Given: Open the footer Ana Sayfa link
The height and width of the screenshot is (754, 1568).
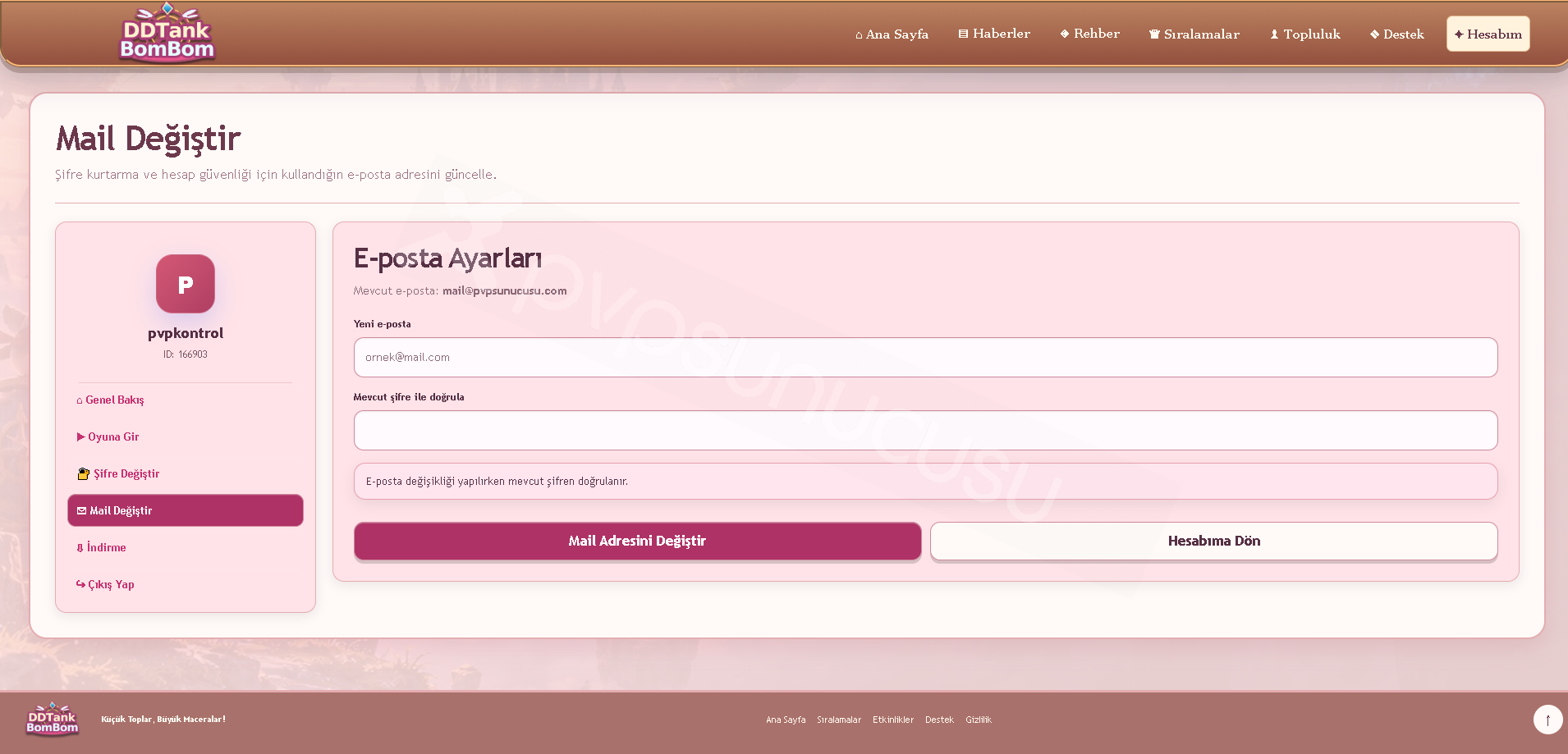Looking at the screenshot, I should pos(786,720).
